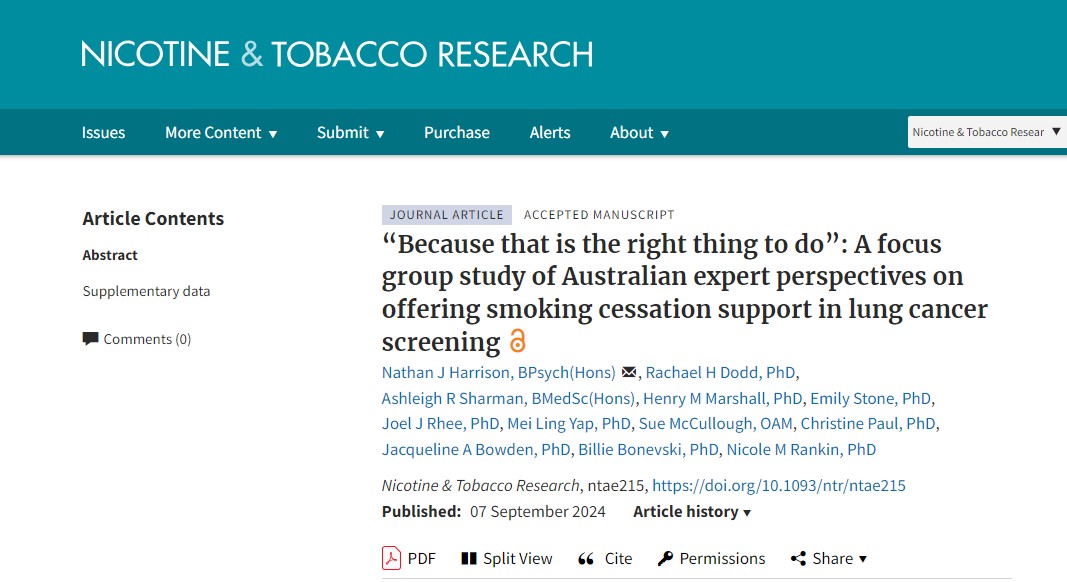Image resolution: width=1067 pixels, height=582 pixels.
Task: Open the PDF link text
Action: pyautogui.click(x=421, y=559)
